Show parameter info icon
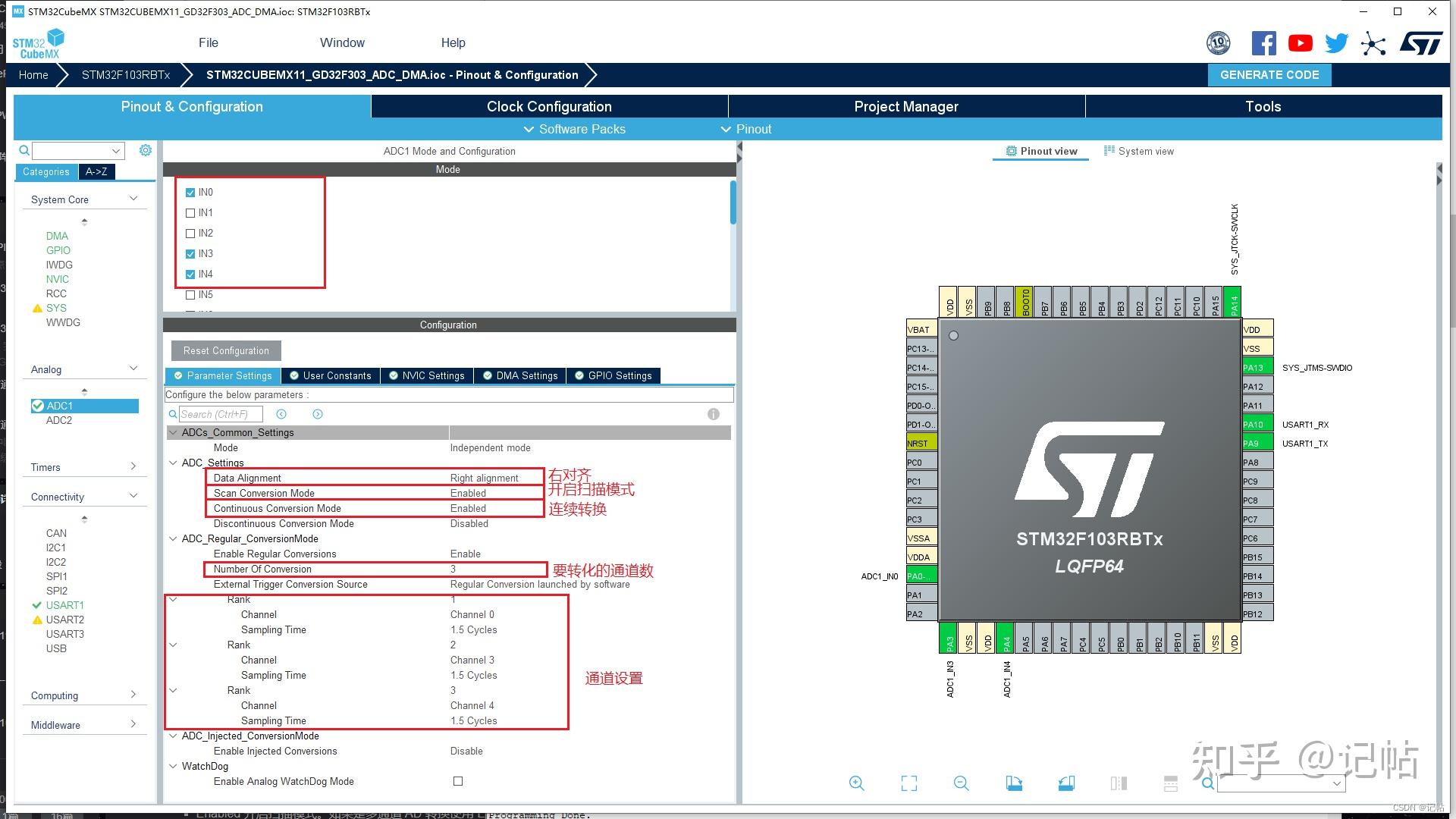The height and width of the screenshot is (819, 1456). click(x=714, y=414)
